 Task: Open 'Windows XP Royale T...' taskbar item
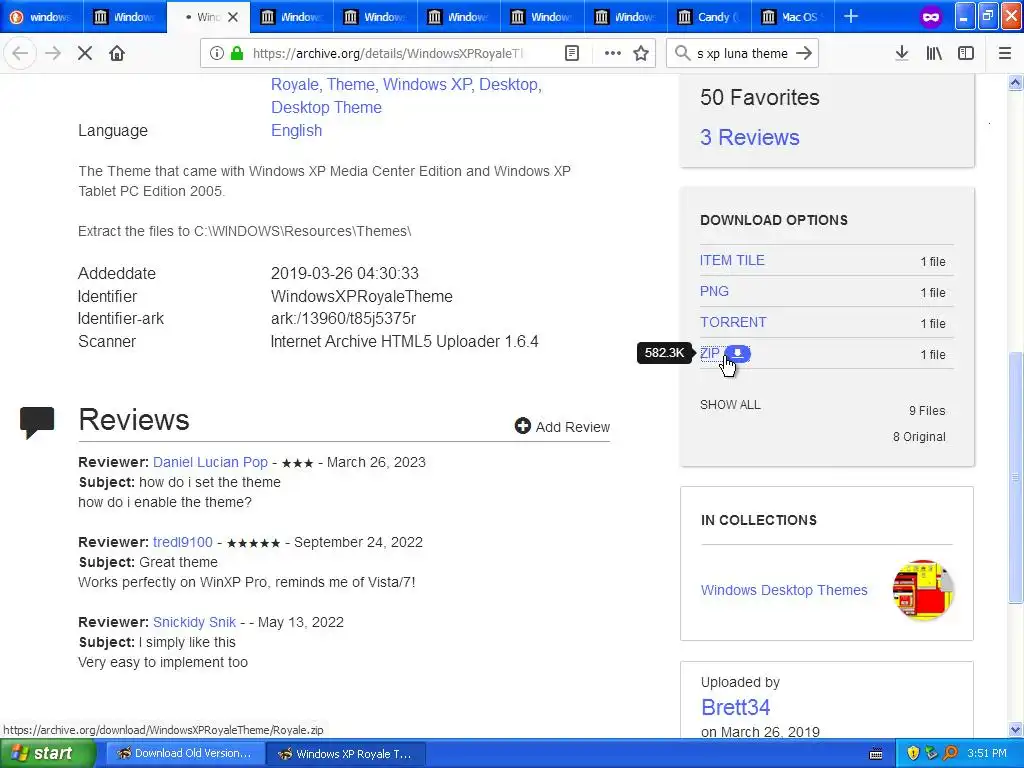click(346, 753)
